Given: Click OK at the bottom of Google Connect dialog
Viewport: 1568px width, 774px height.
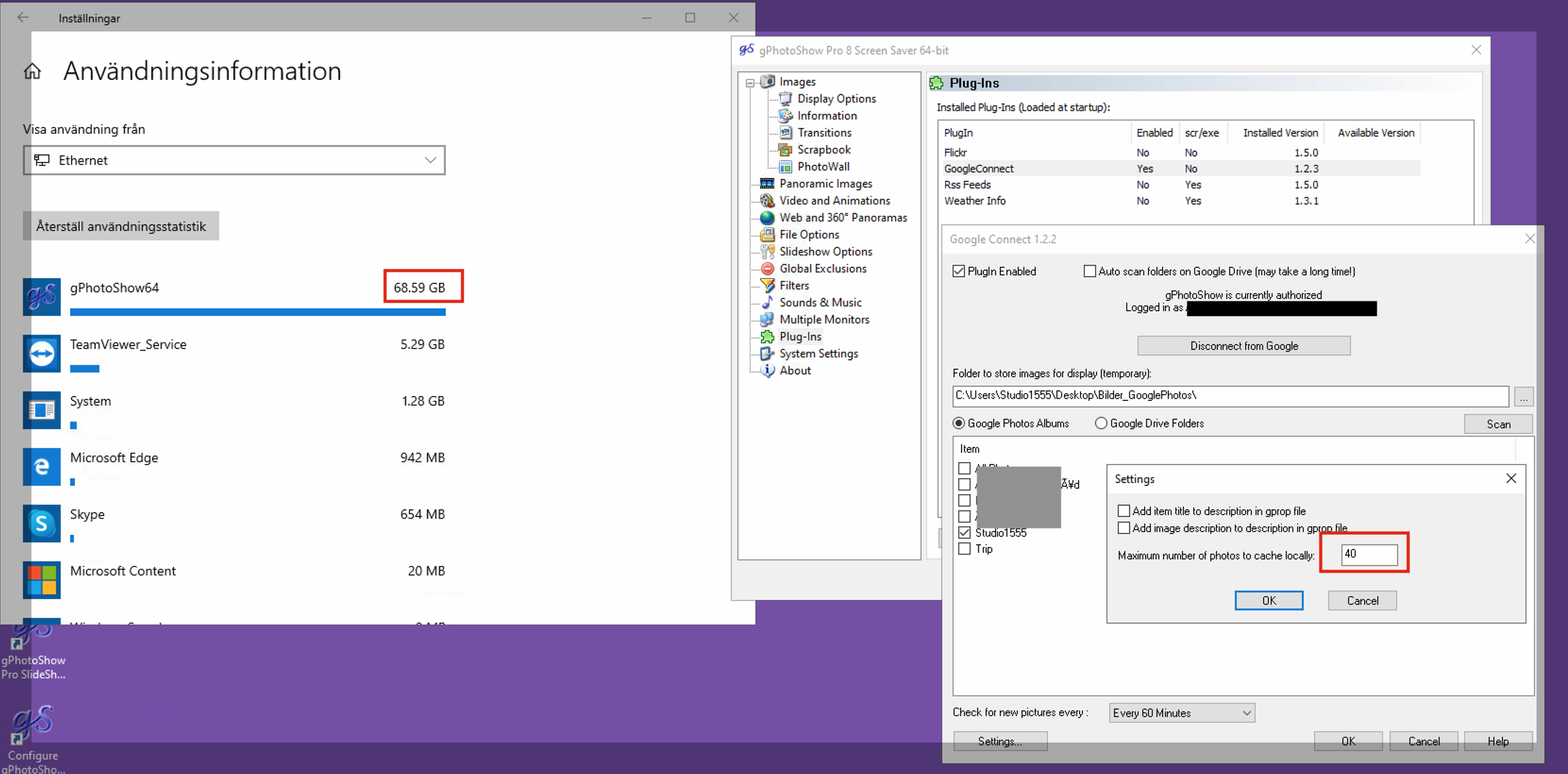Looking at the screenshot, I should (x=1348, y=741).
